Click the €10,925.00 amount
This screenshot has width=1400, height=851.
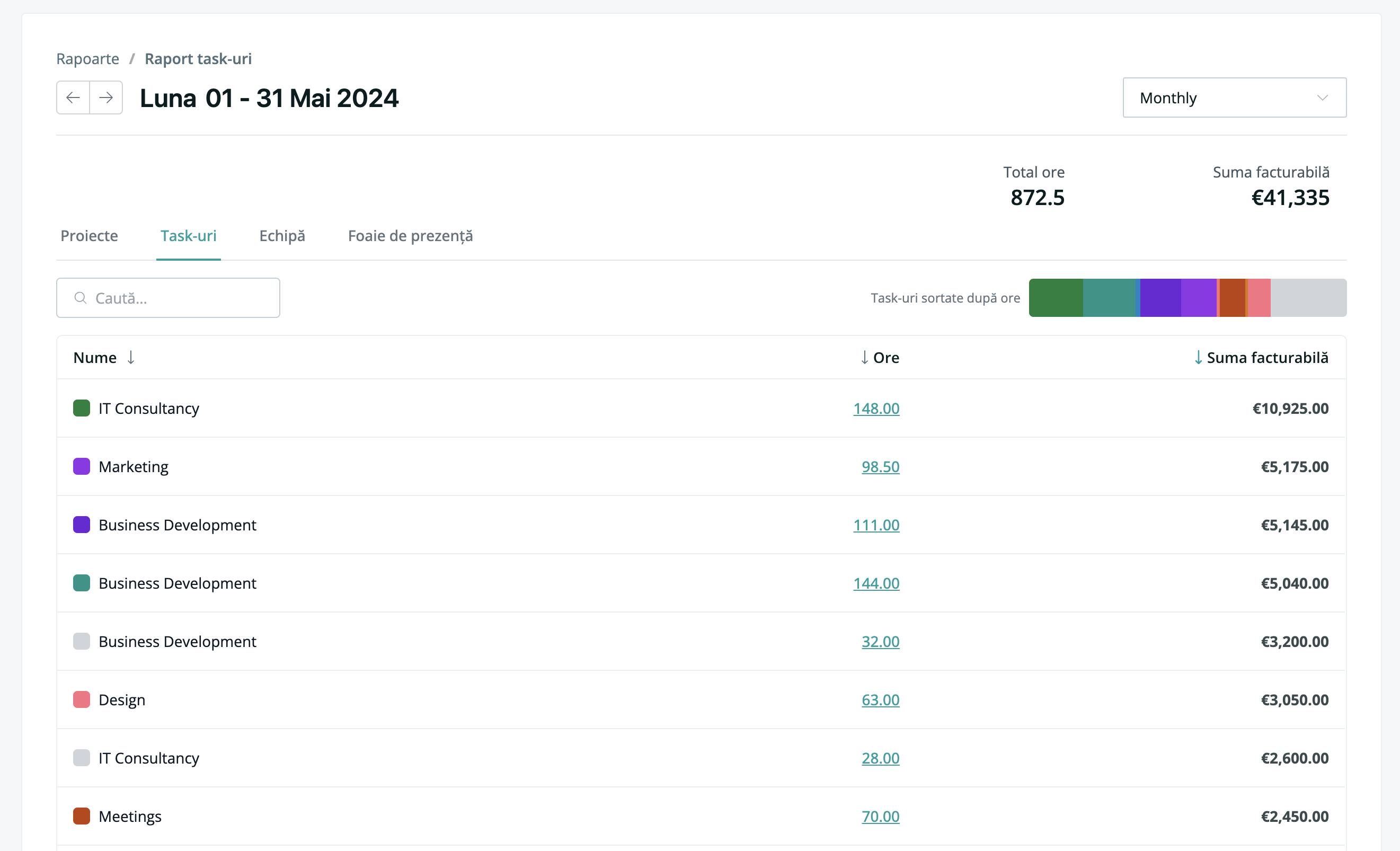pyautogui.click(x=1290, y=409)
